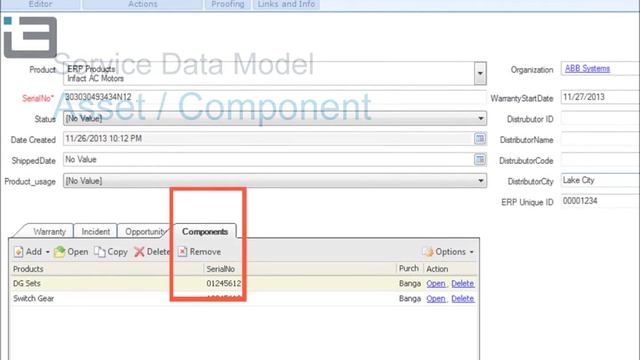This screenshot has height=360, width=640.
Task: Expand the Add button dropdown arrow
Action: tap(47, 252)
